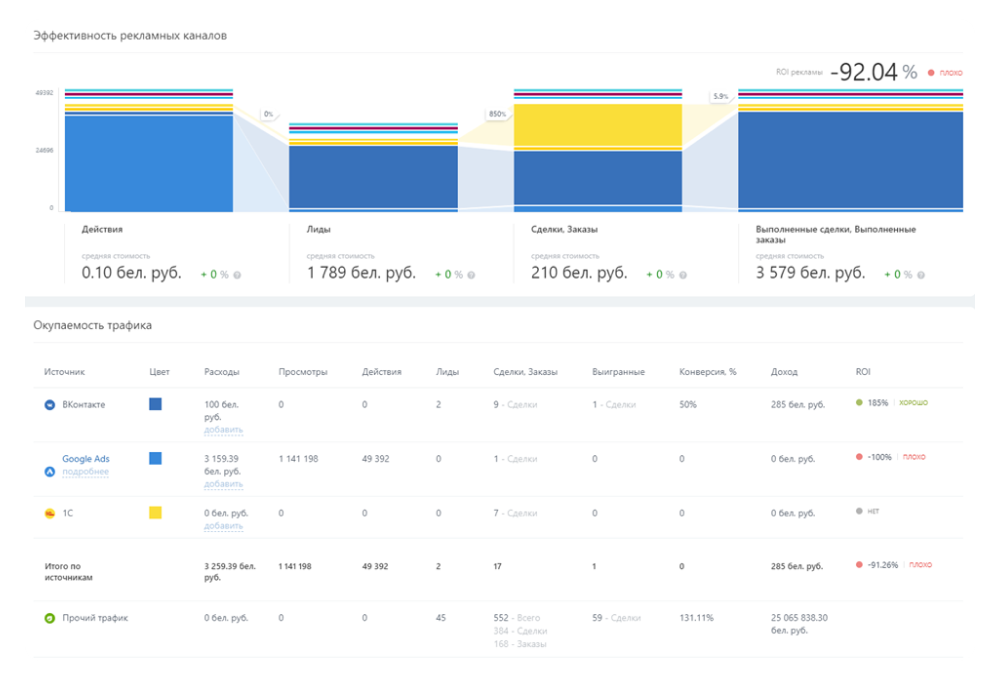Click the large yellow Сделки chart segment
This screenshot has width=1000, height=679.
pyautogui.click(x=597, y=126)
